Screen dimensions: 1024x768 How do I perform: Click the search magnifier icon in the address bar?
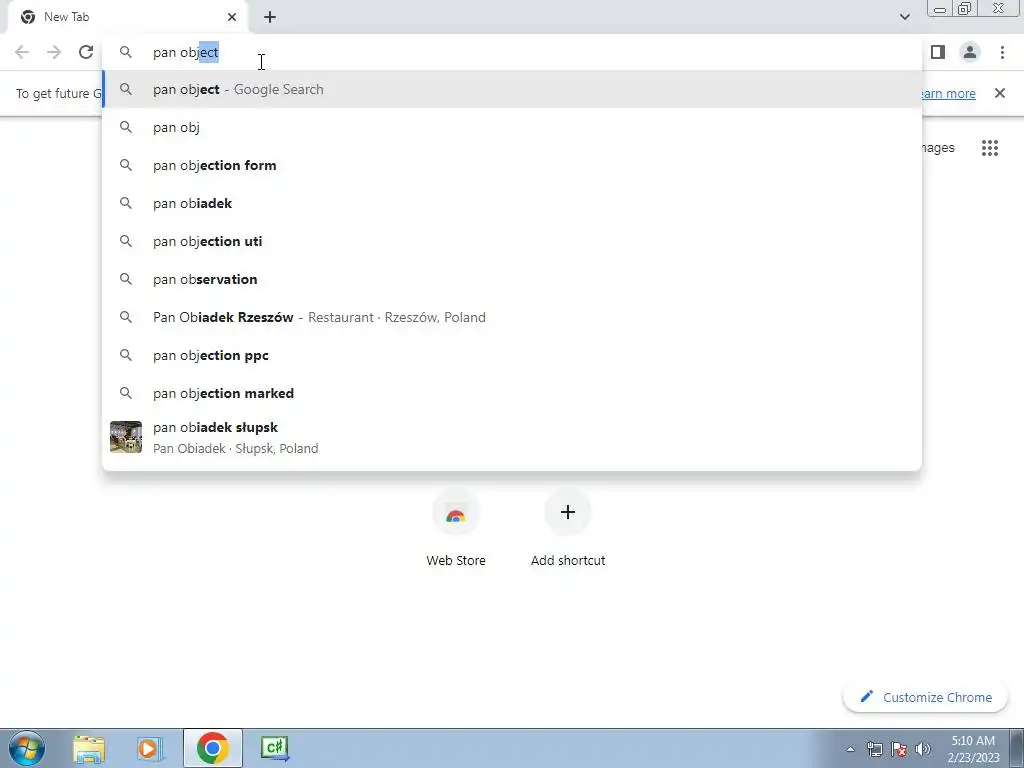tap(125, 52)
